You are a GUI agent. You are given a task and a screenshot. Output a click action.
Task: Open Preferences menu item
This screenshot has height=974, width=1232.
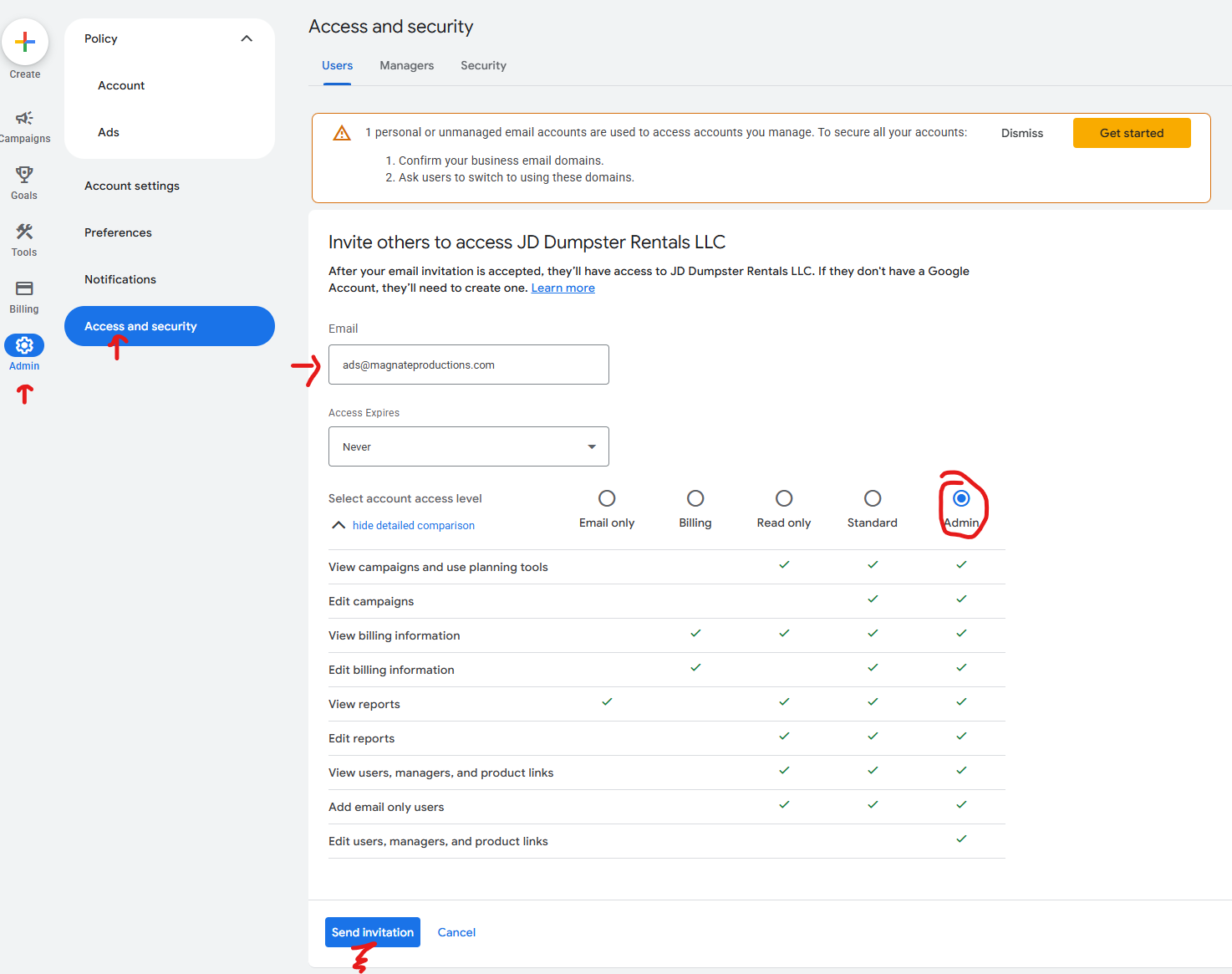(118, 232)
